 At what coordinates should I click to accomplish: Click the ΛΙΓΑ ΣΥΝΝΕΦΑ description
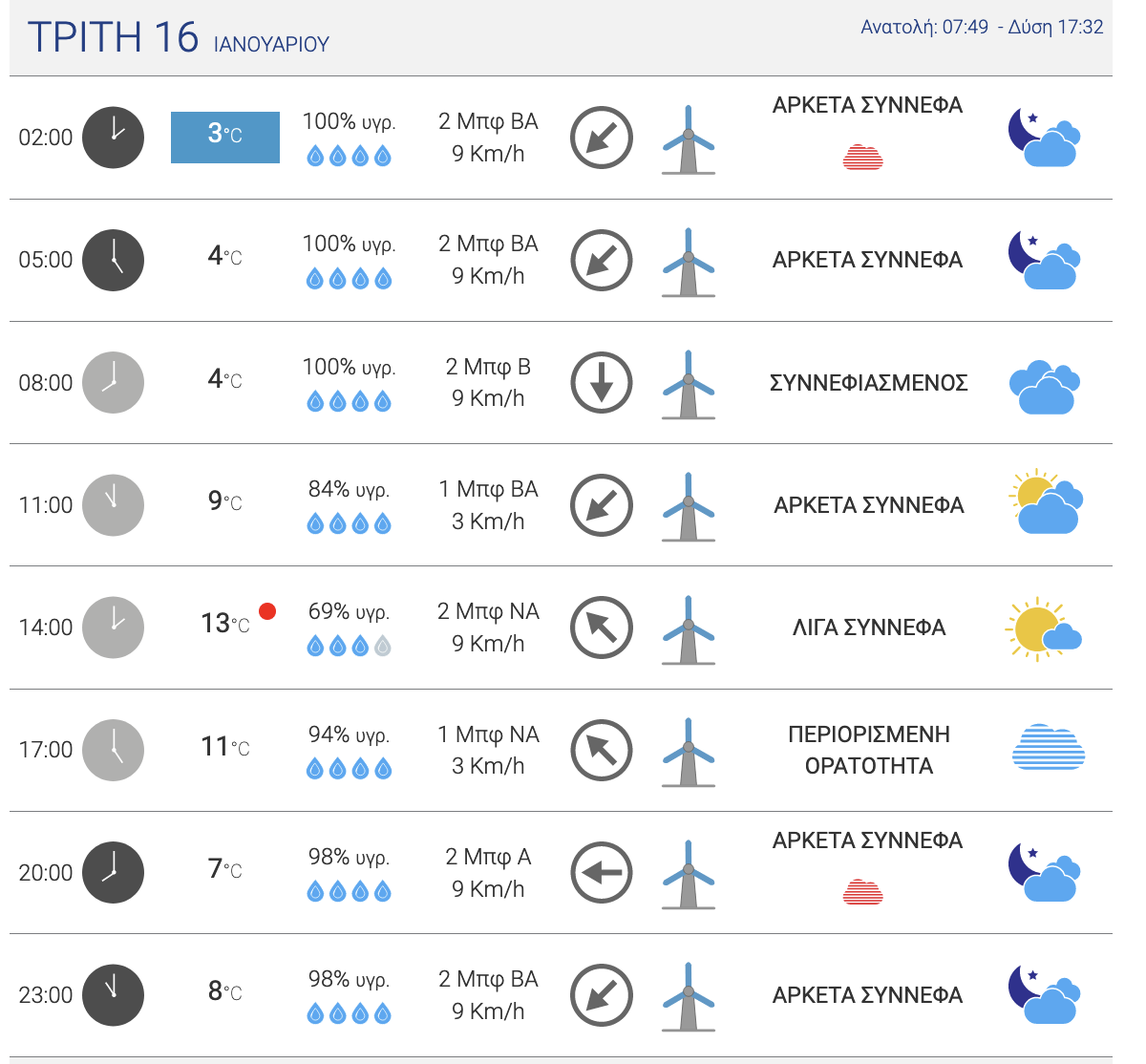[x=868, y=628]
